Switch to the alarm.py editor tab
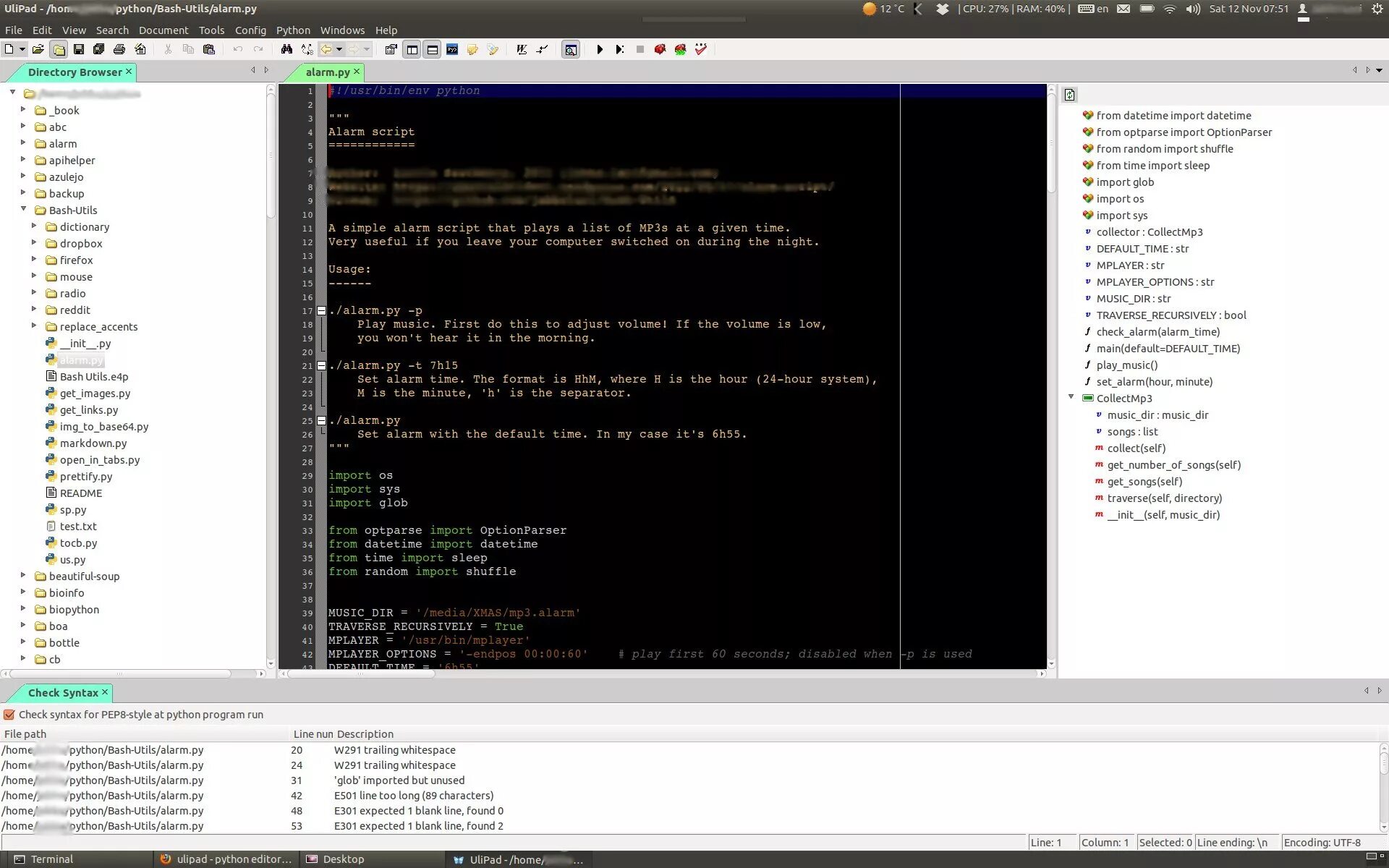This screenshot has width=1389, height=868. pyautogui.click(x=326, y=71)
